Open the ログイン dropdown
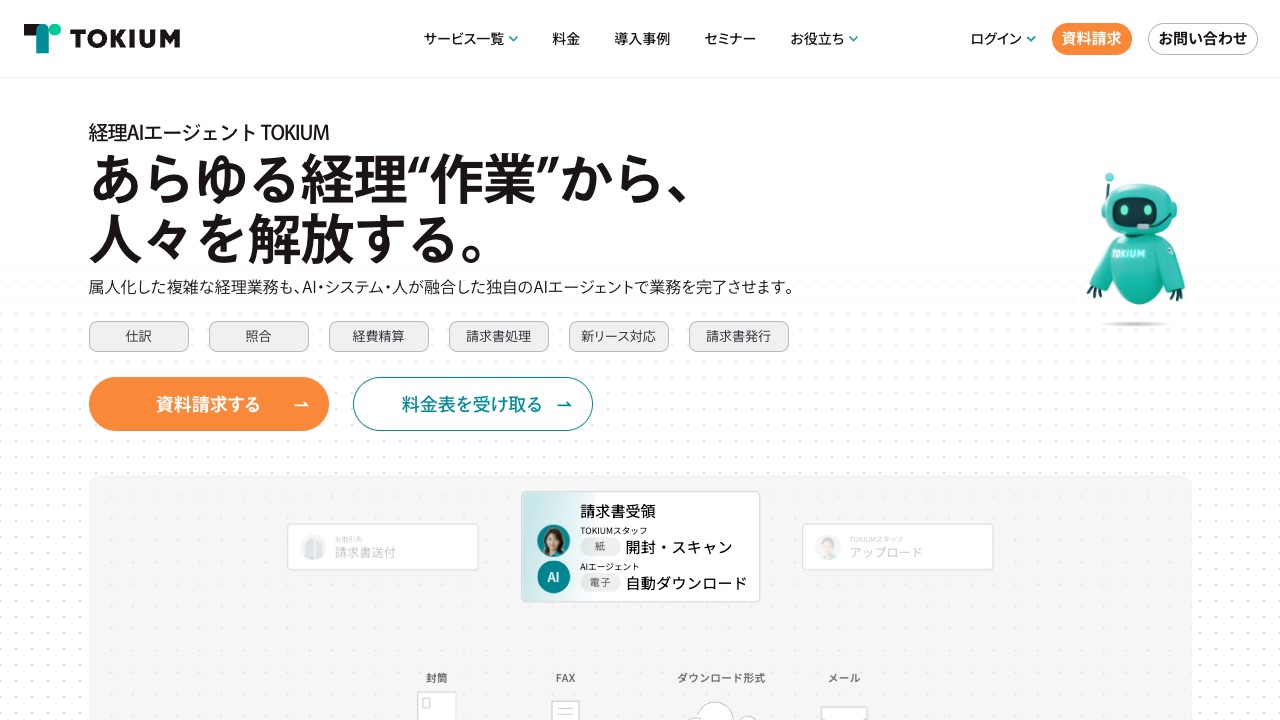1280x720 pixels. (1003, 39)
